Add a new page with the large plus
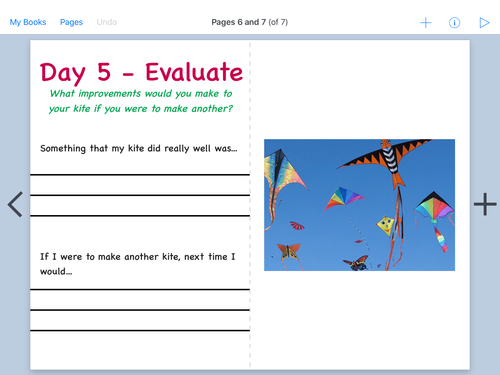Screen dimensions: 500x375 tap(485, 204)
